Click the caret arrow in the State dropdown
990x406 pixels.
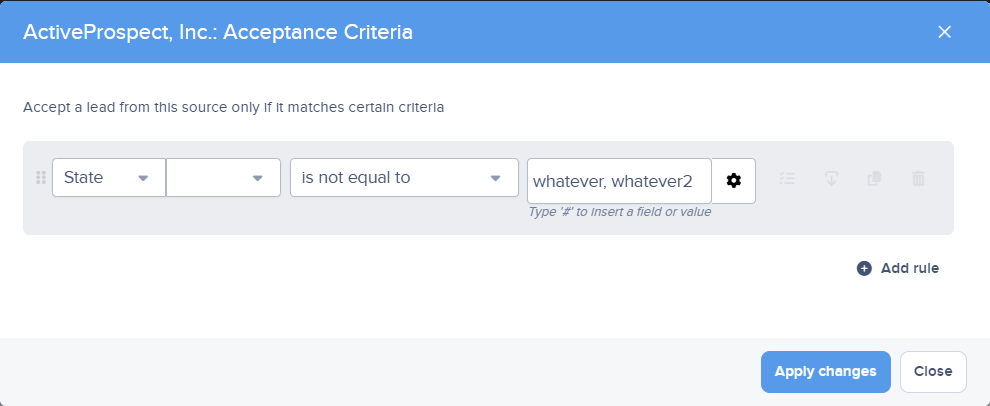coord(143,178)
